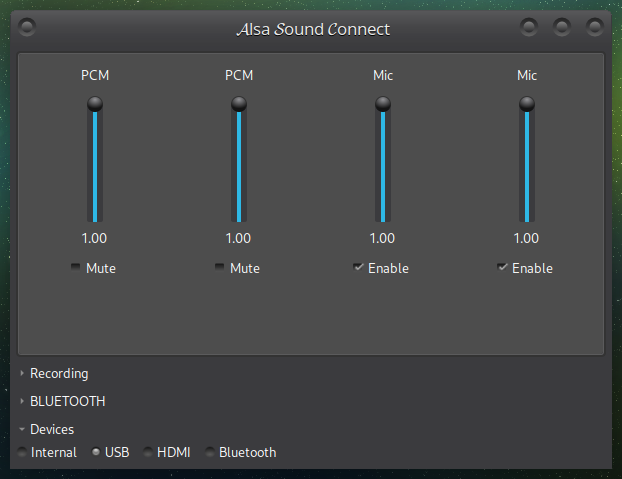Click the second Mic volume slider knob
622x479 pixels.
[x=527, y=104]
